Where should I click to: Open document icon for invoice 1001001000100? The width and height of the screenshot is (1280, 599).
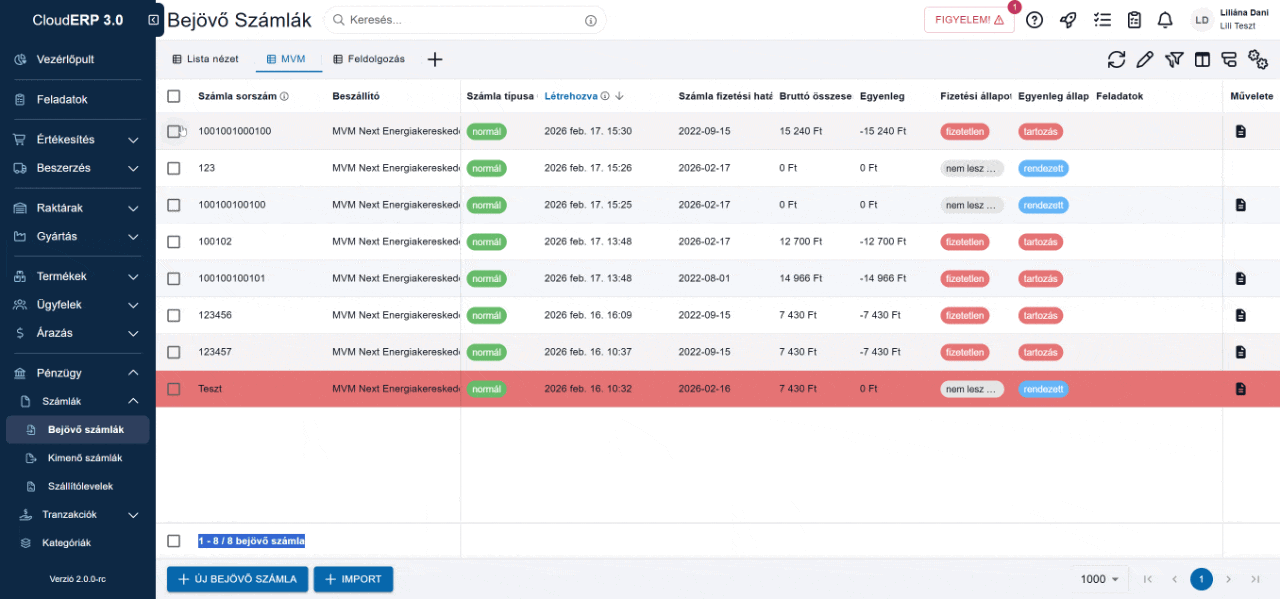coord(1240,131)
